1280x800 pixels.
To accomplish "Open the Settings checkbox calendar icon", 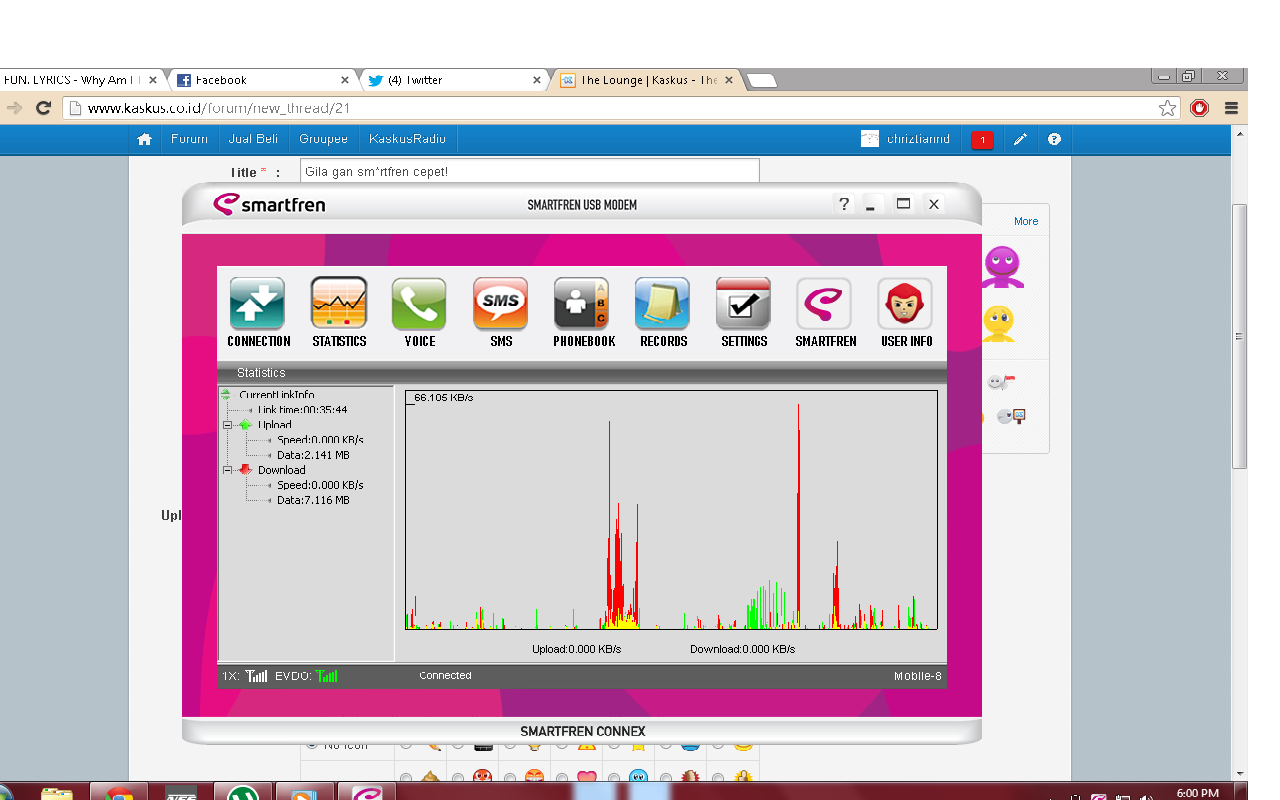I will pyautogui.click(x=744, y=304).
